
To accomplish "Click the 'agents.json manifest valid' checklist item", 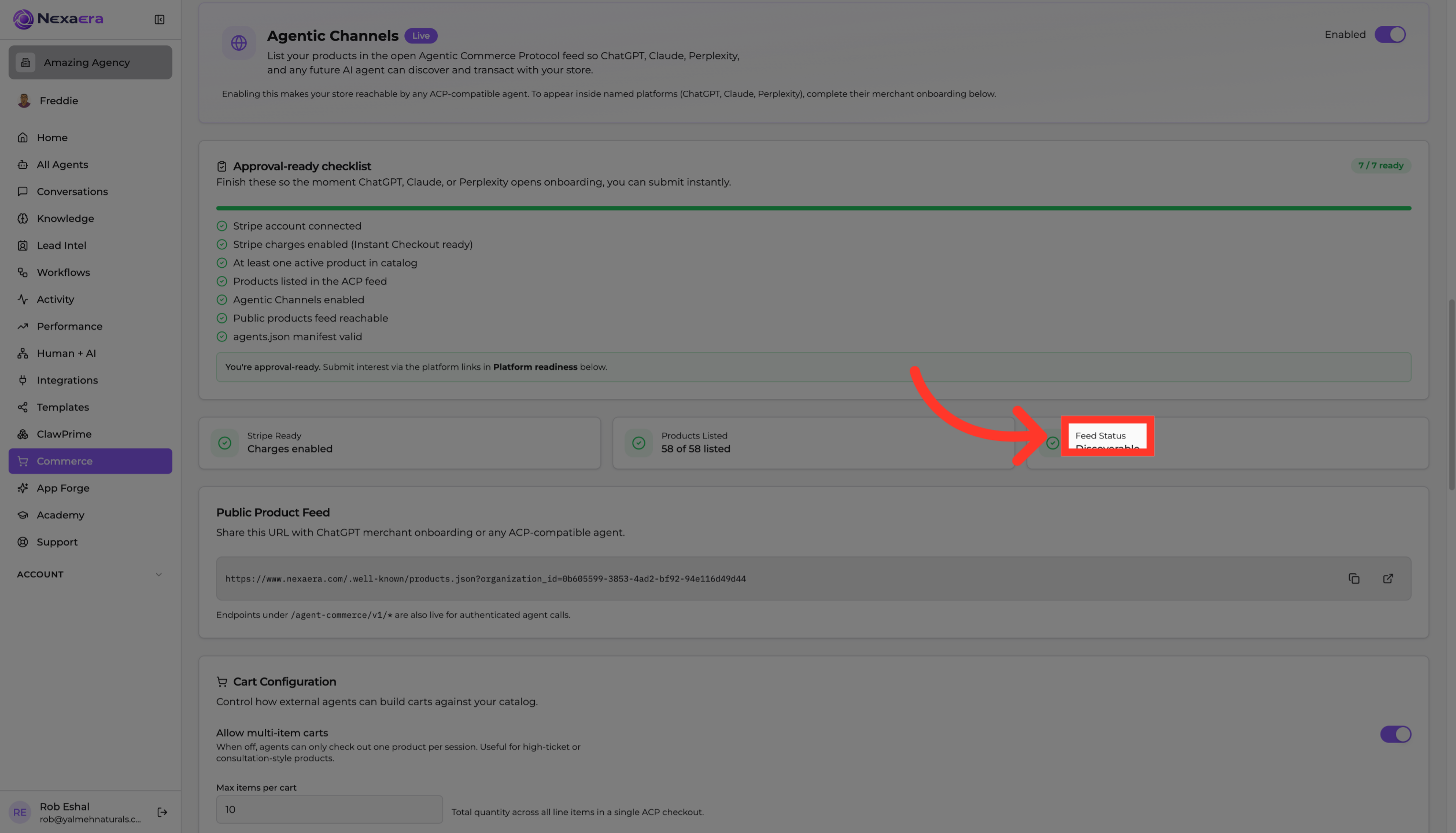I will click(289, 337).
